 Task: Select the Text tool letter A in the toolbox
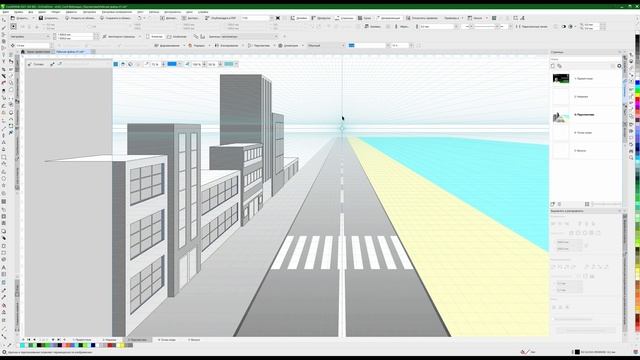point(4,268)
